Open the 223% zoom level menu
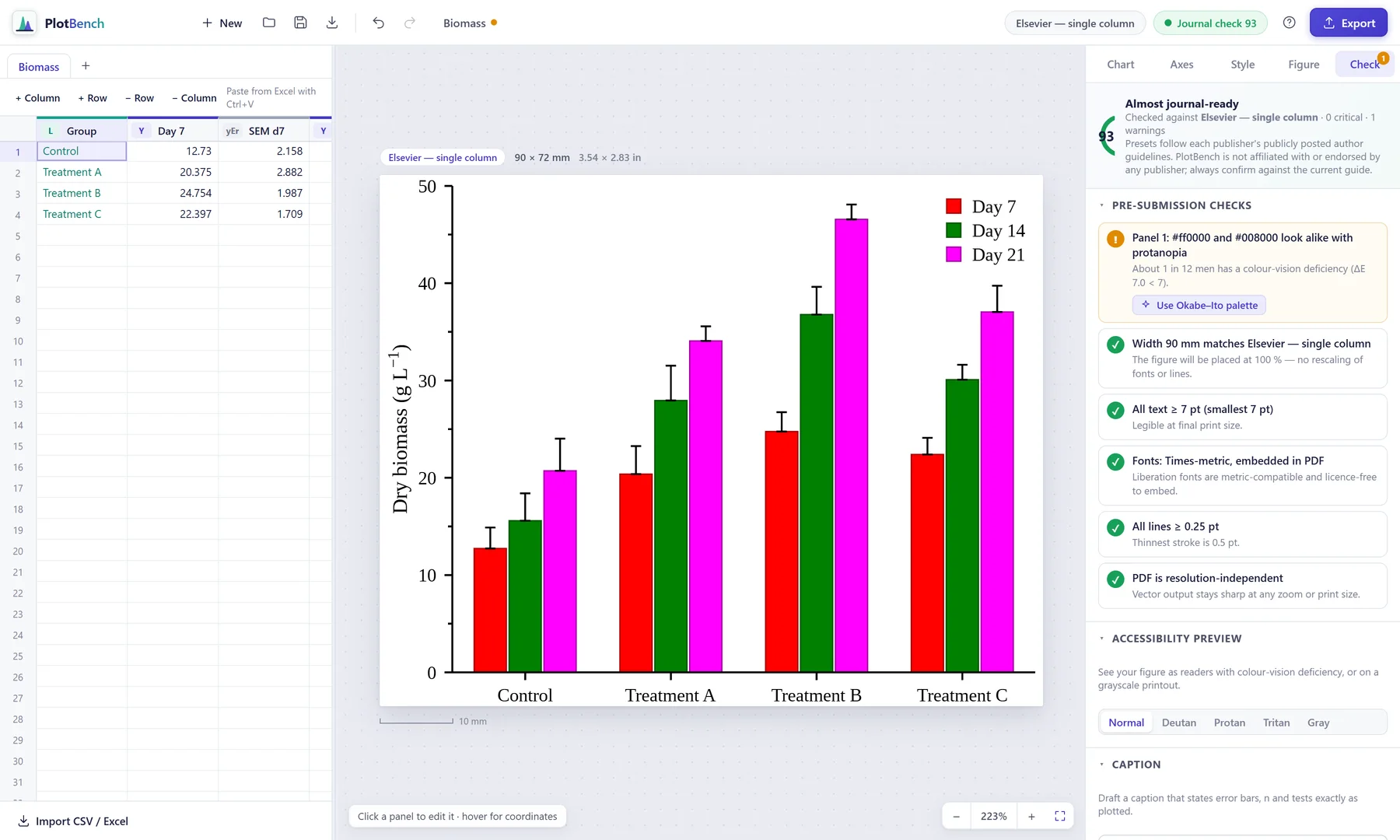This screenshot has height=840, width=1400. tap(993, 816)
